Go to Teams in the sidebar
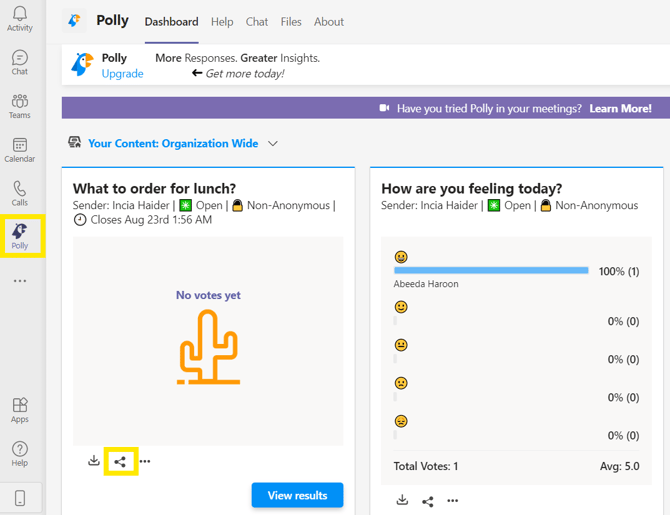 [20, 106]
